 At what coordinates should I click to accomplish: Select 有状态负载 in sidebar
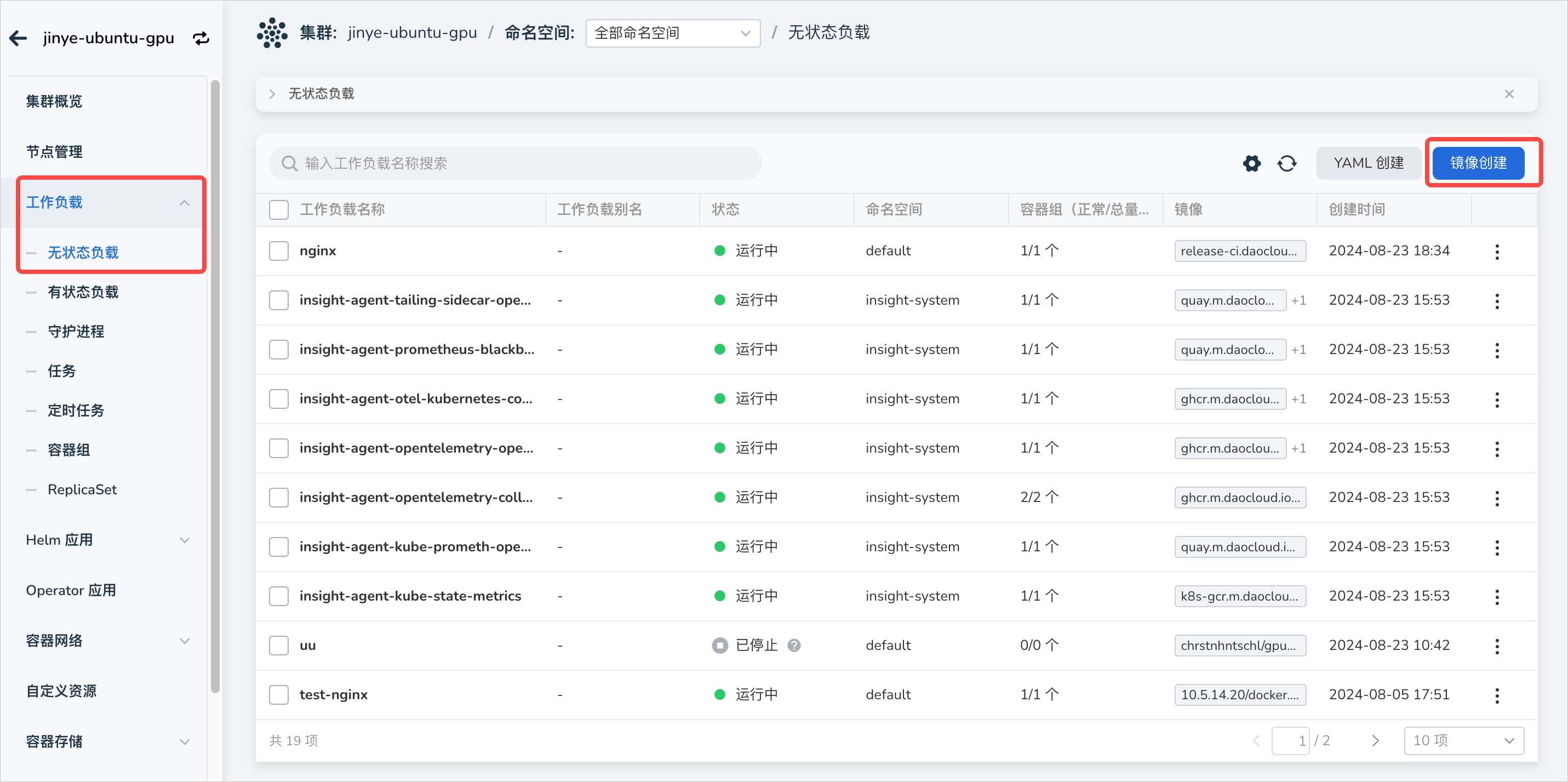tap(83, 292)
